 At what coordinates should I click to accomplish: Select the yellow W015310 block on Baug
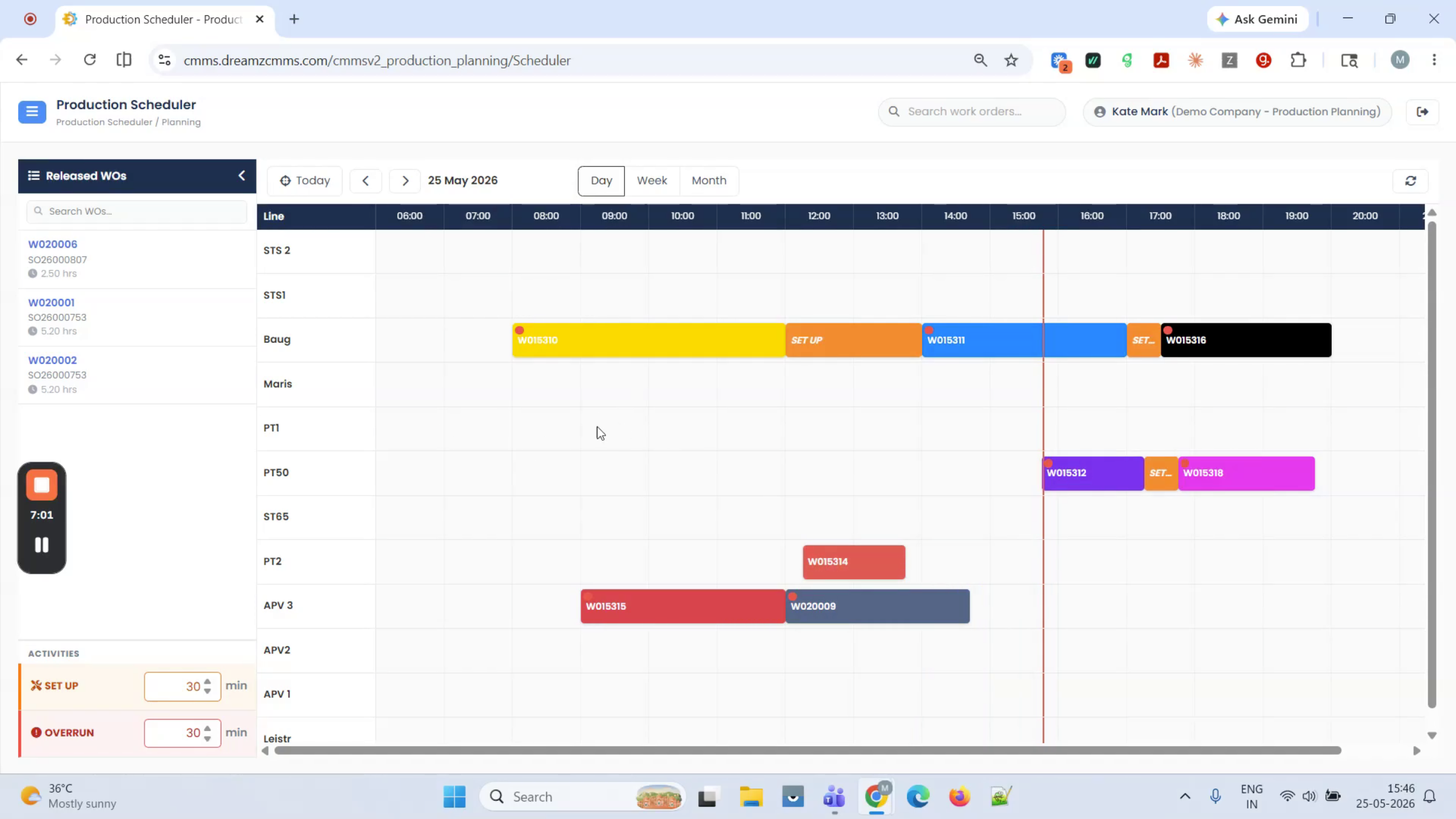coord(649,340)
